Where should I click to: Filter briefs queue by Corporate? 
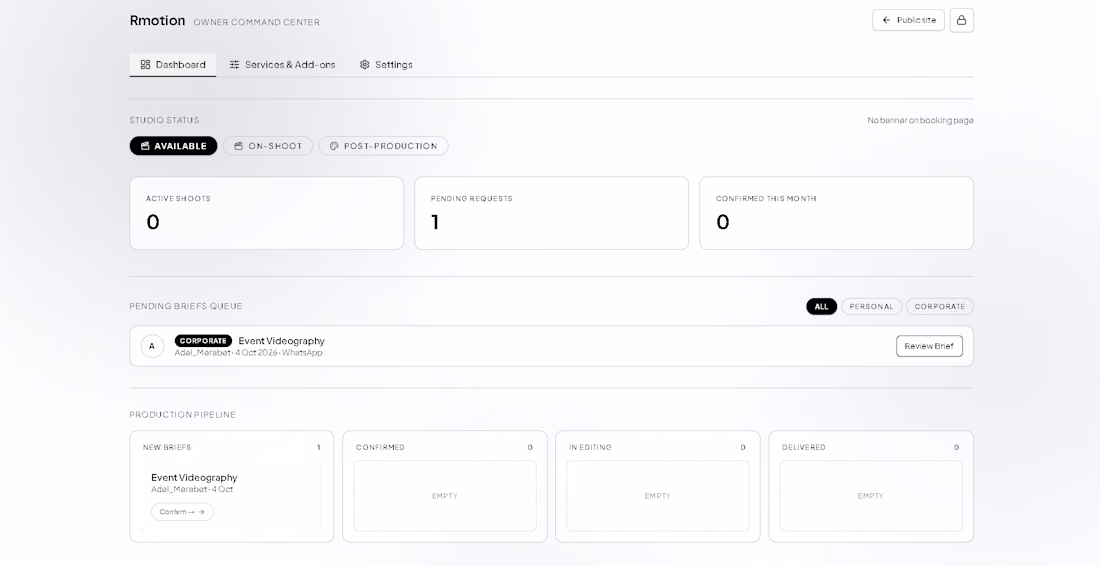click(x=939, y=306)
